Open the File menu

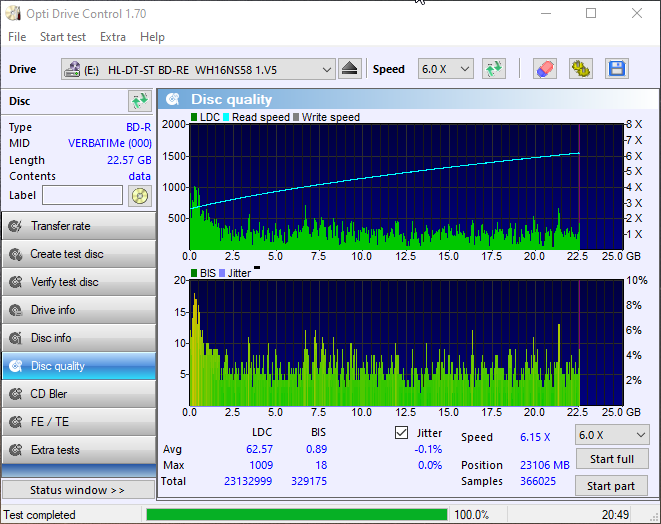tap(17, 37)
